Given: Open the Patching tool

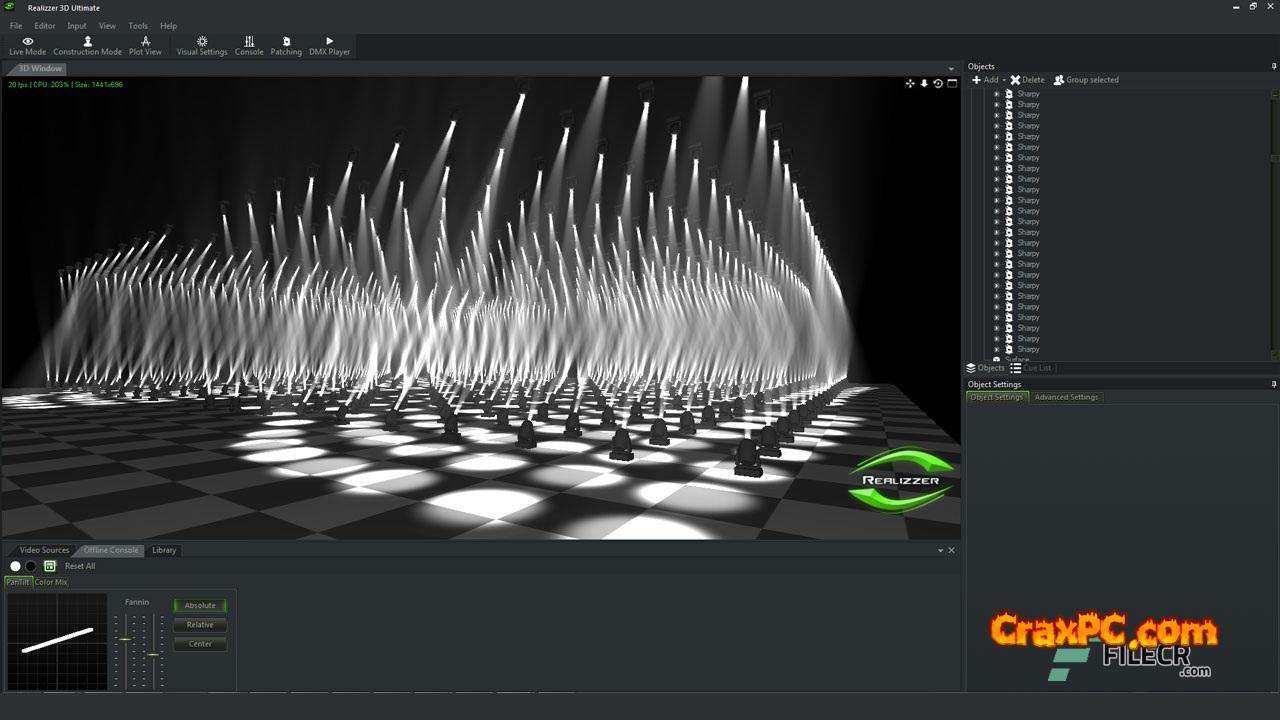Looking at the screenshot, I should [x=286, y=46].
